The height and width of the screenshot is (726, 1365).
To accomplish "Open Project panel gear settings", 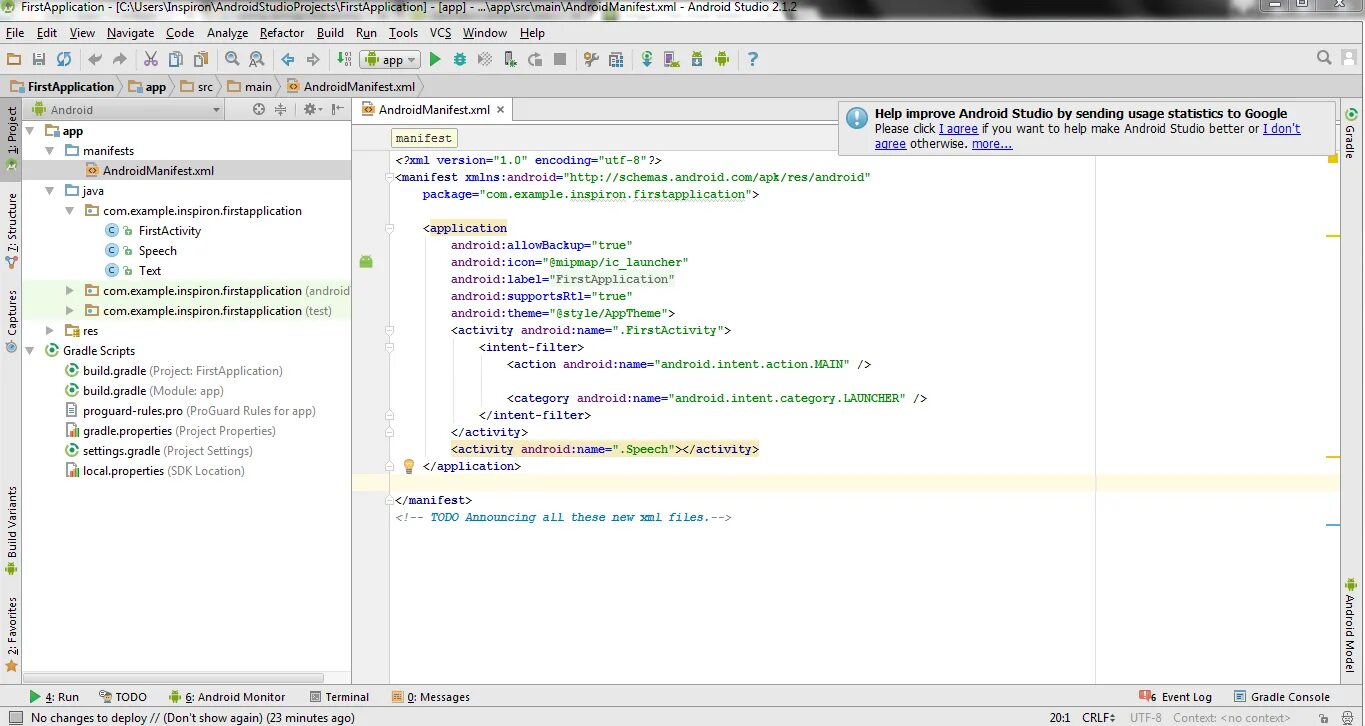I will (x=312, y=110).
